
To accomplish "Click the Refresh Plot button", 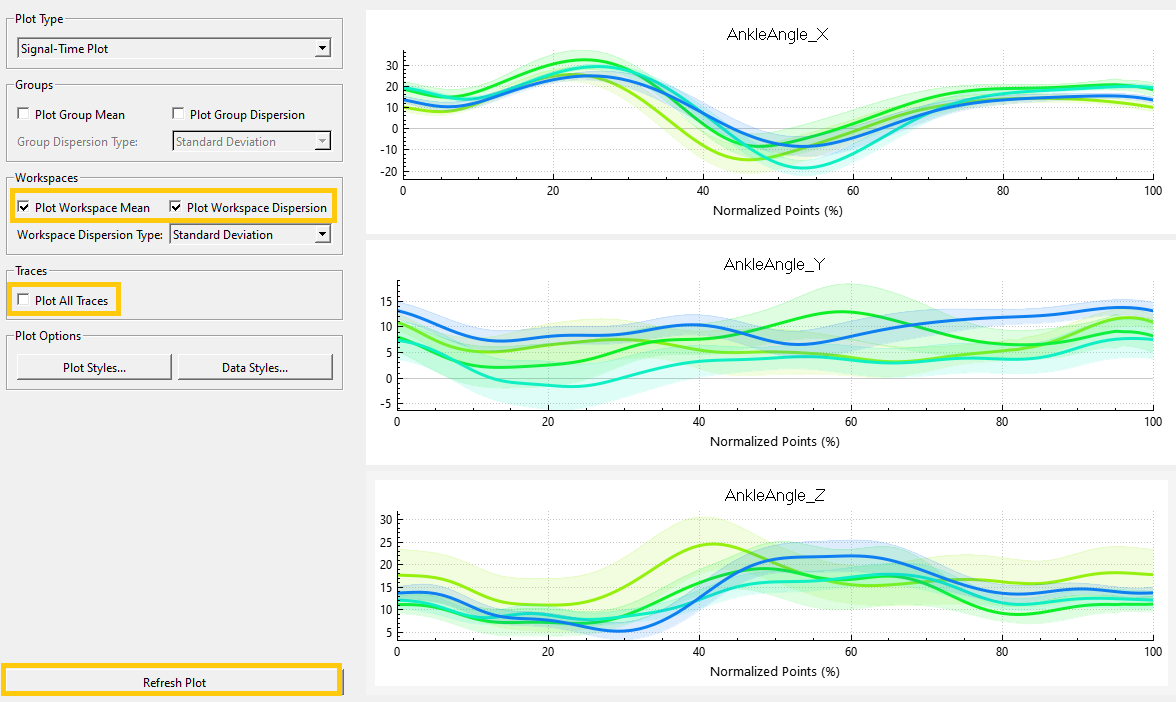I will point(174,682).
